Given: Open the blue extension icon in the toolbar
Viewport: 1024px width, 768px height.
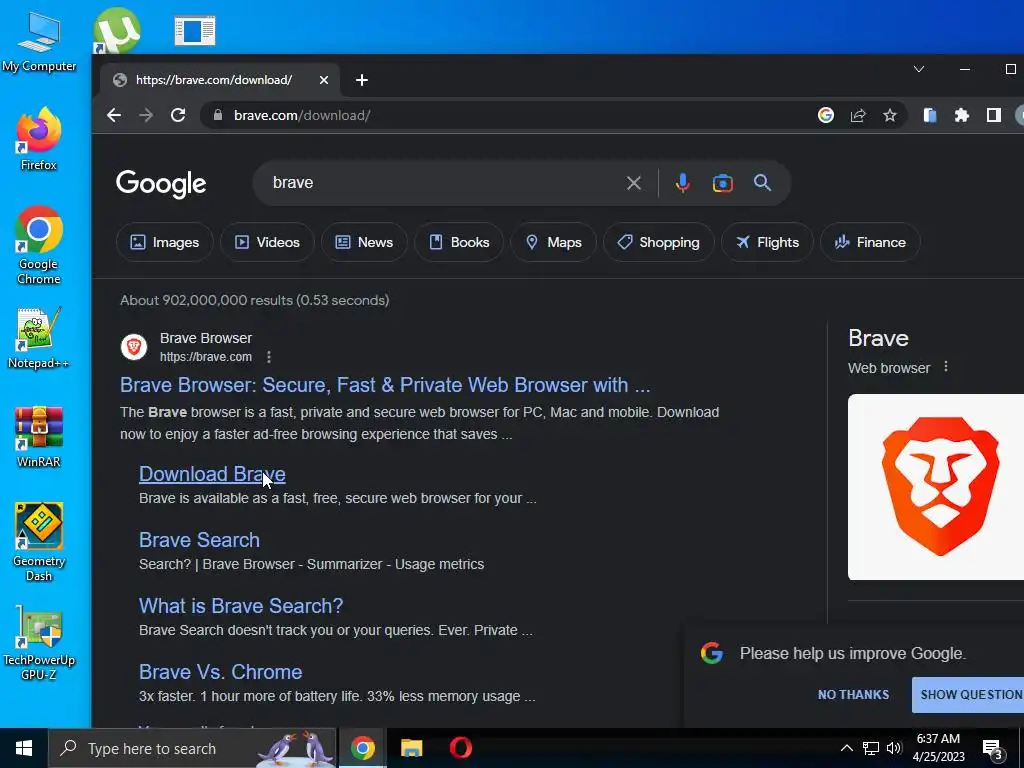Looking at the screenshot, I should [930, 116].
